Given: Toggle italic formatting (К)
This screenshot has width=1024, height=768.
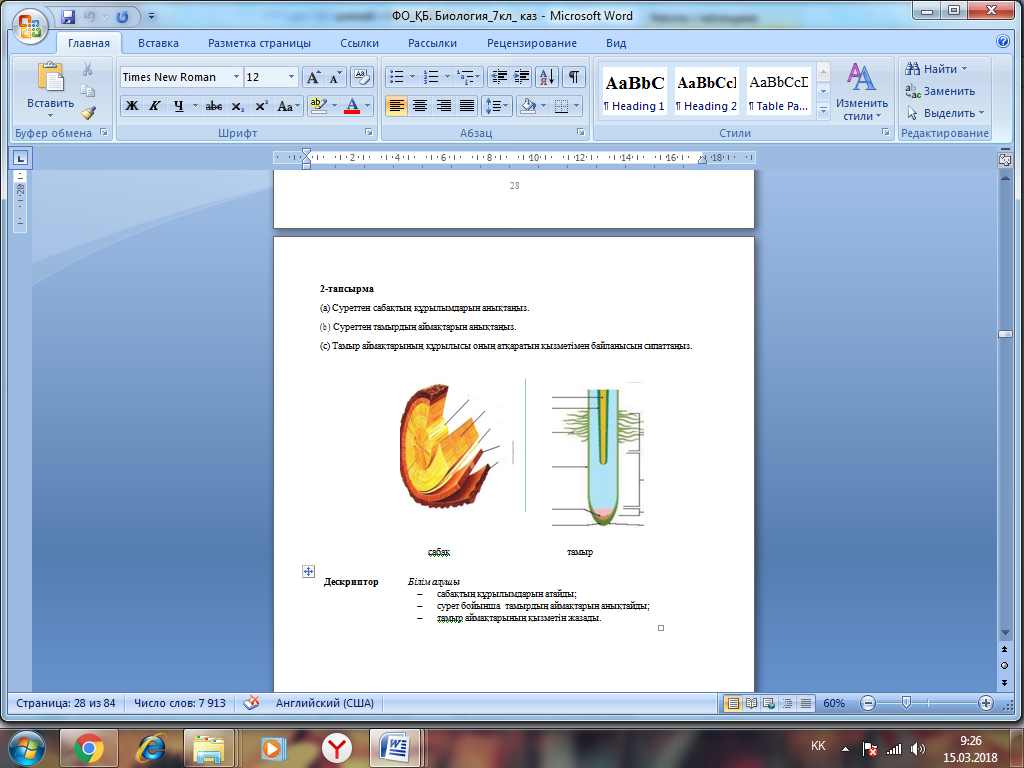Looking at the screenshot, I should 155,106.
